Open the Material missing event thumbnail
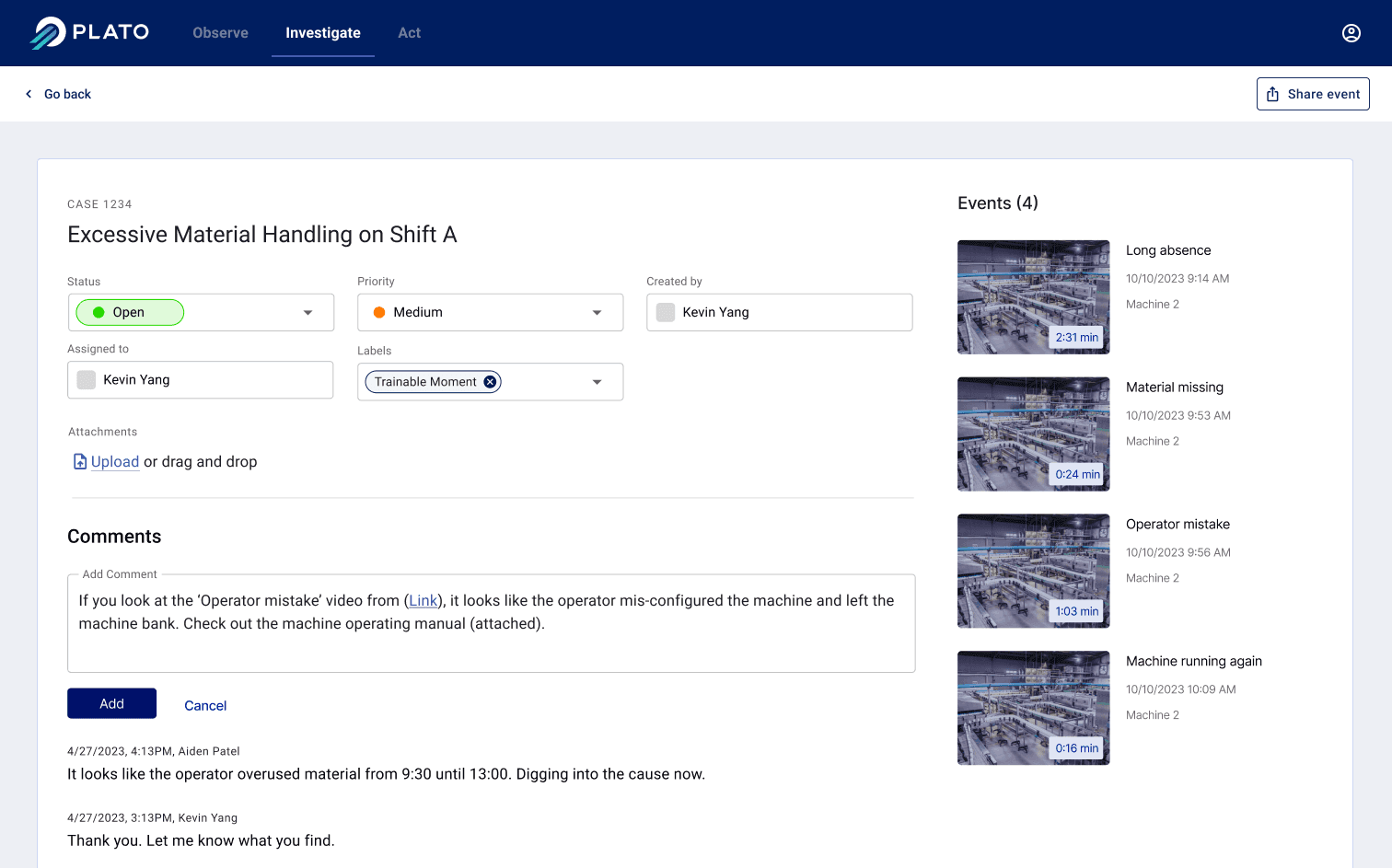This screenshot has height=868, width=1392. coord(1033,434)
